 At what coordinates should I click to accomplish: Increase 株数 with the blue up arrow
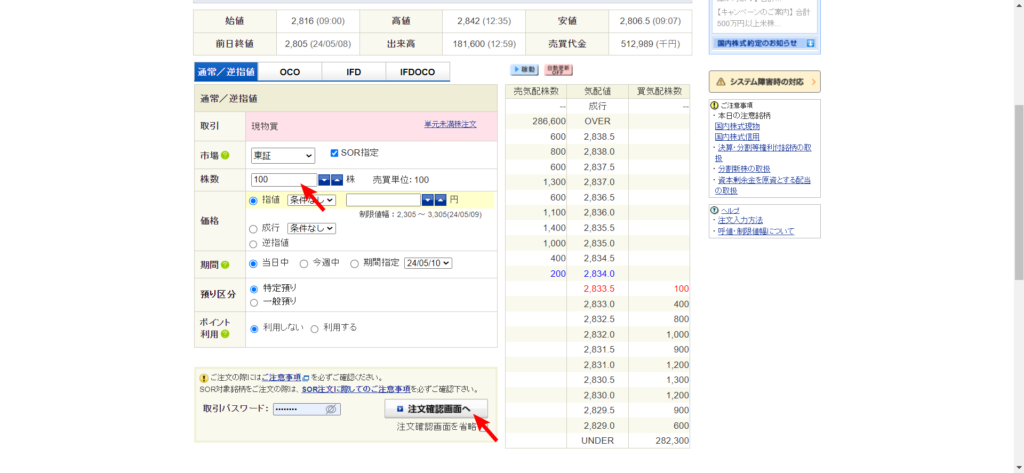(x=336, y=180)
